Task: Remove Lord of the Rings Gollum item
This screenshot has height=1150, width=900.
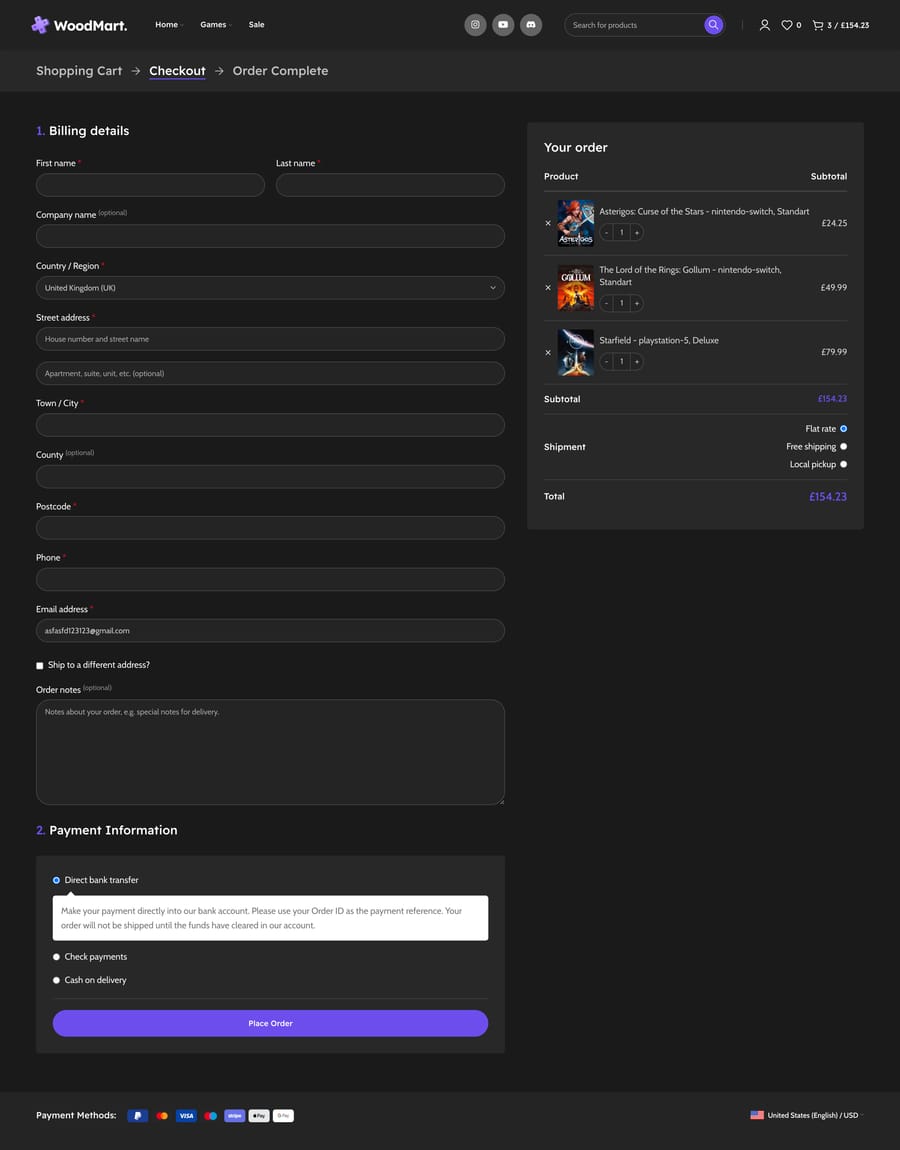Action: pos(548,288)
